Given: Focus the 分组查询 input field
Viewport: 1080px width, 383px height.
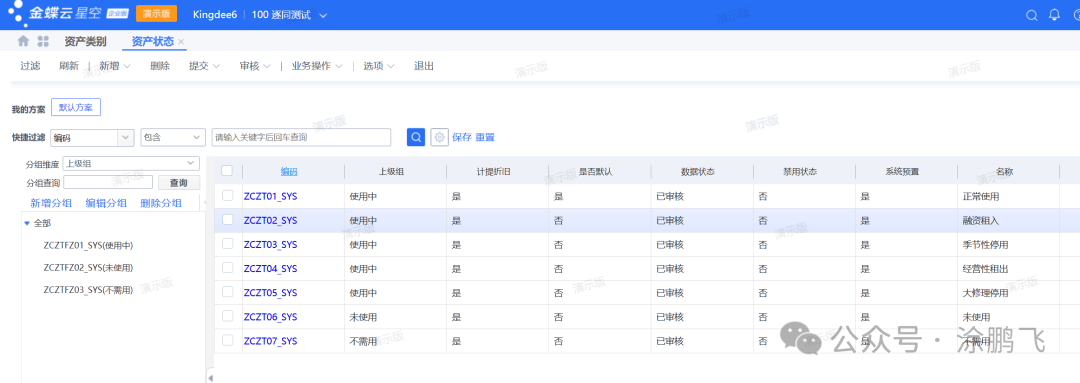Looking at the screenshot, I should tap(107, 183).
